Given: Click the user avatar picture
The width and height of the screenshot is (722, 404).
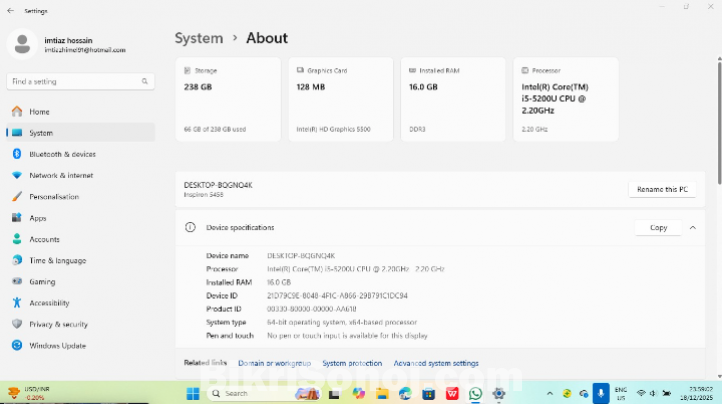Looking at the screenshot, I should pos(22,44).
